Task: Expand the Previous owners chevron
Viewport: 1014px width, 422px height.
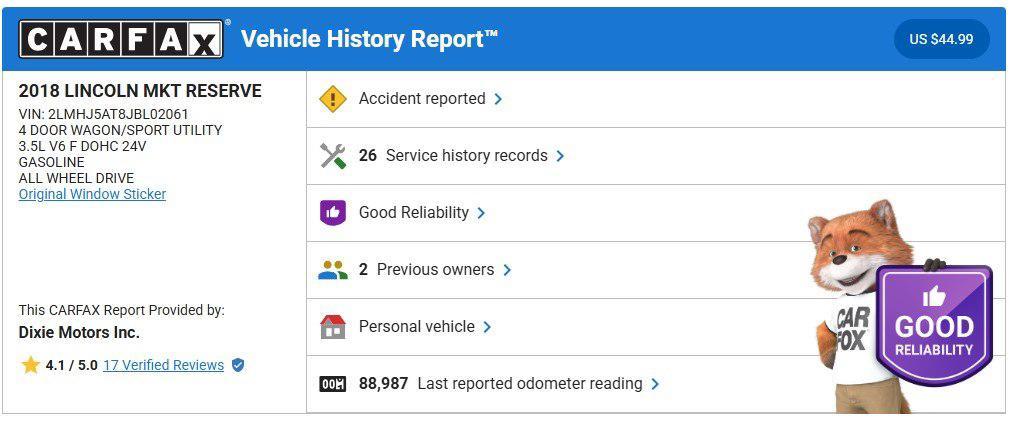Action: pos(507,270)
